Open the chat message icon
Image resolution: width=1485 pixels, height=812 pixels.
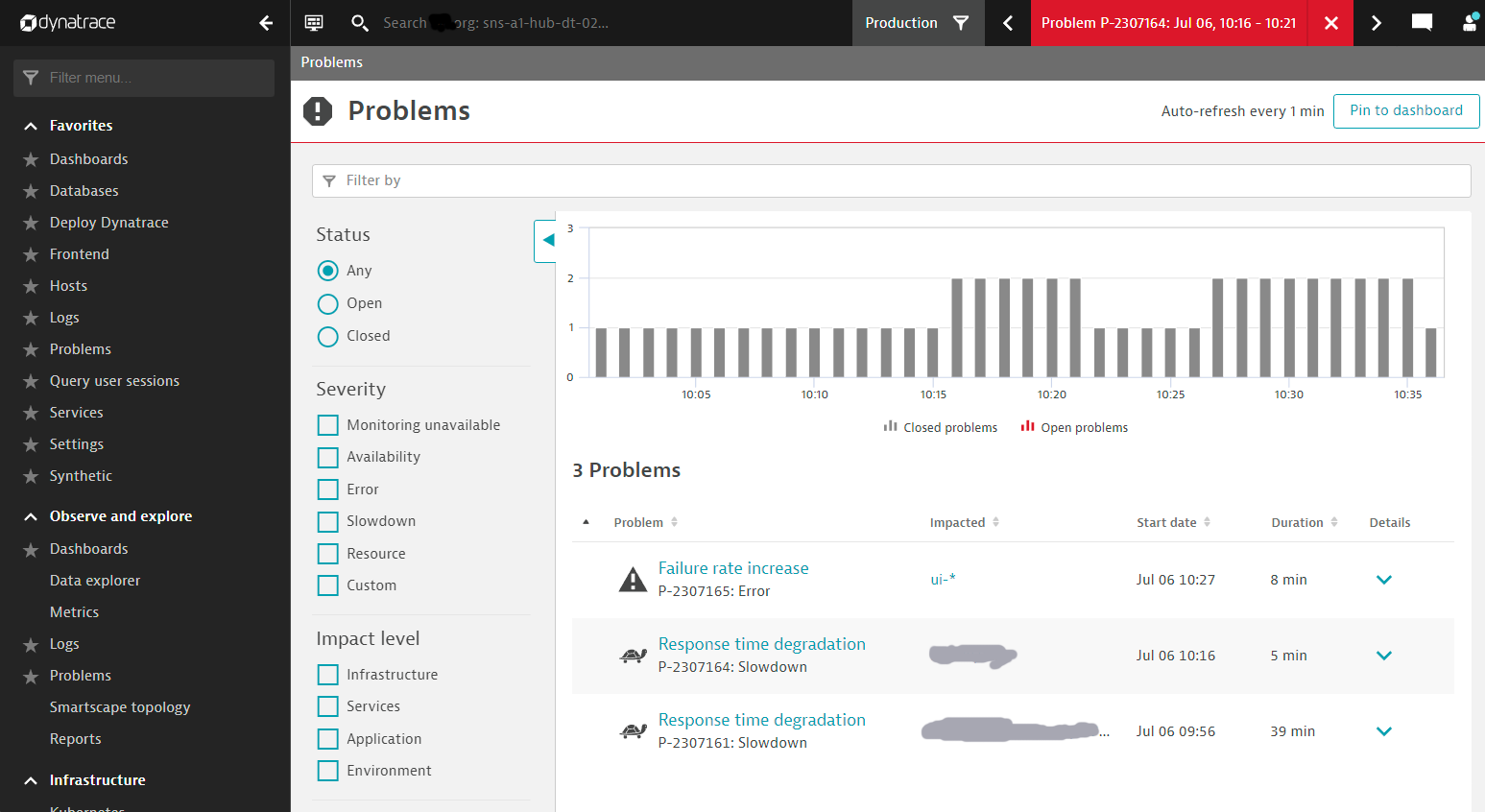[1422, 23]
